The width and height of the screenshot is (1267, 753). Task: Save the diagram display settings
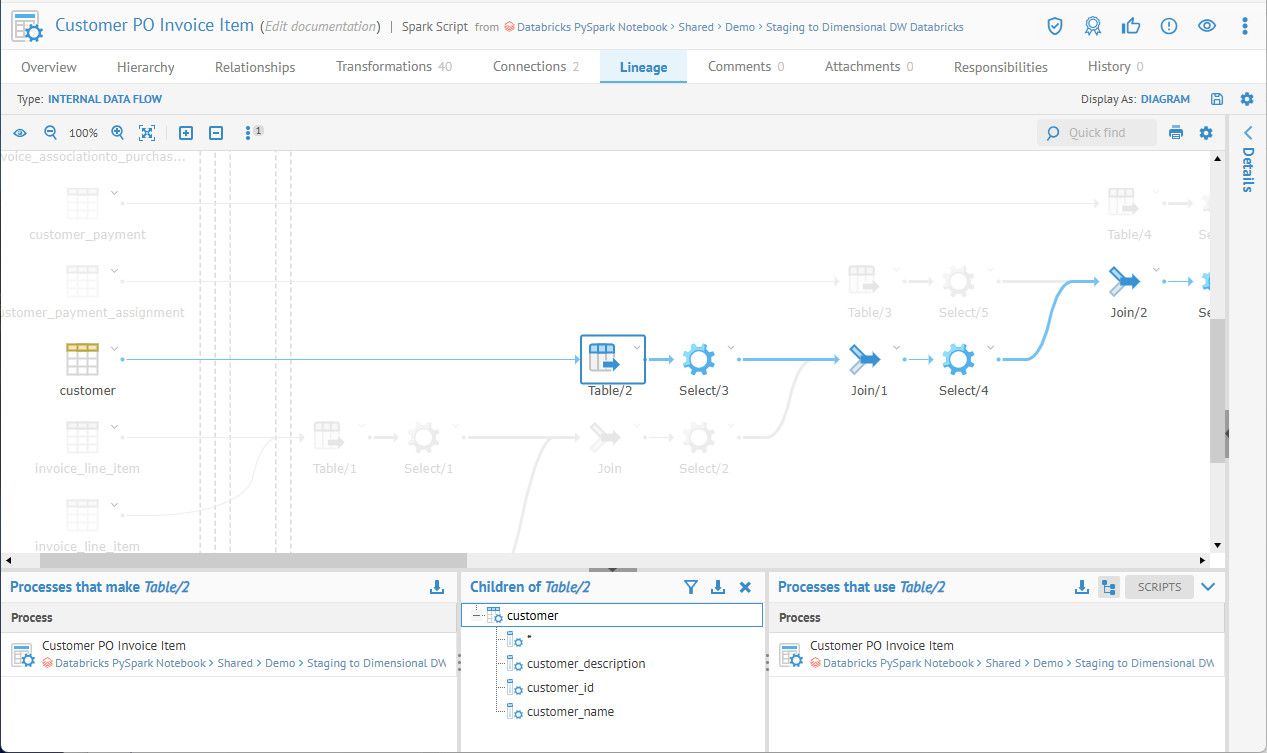coord(1217,99)
